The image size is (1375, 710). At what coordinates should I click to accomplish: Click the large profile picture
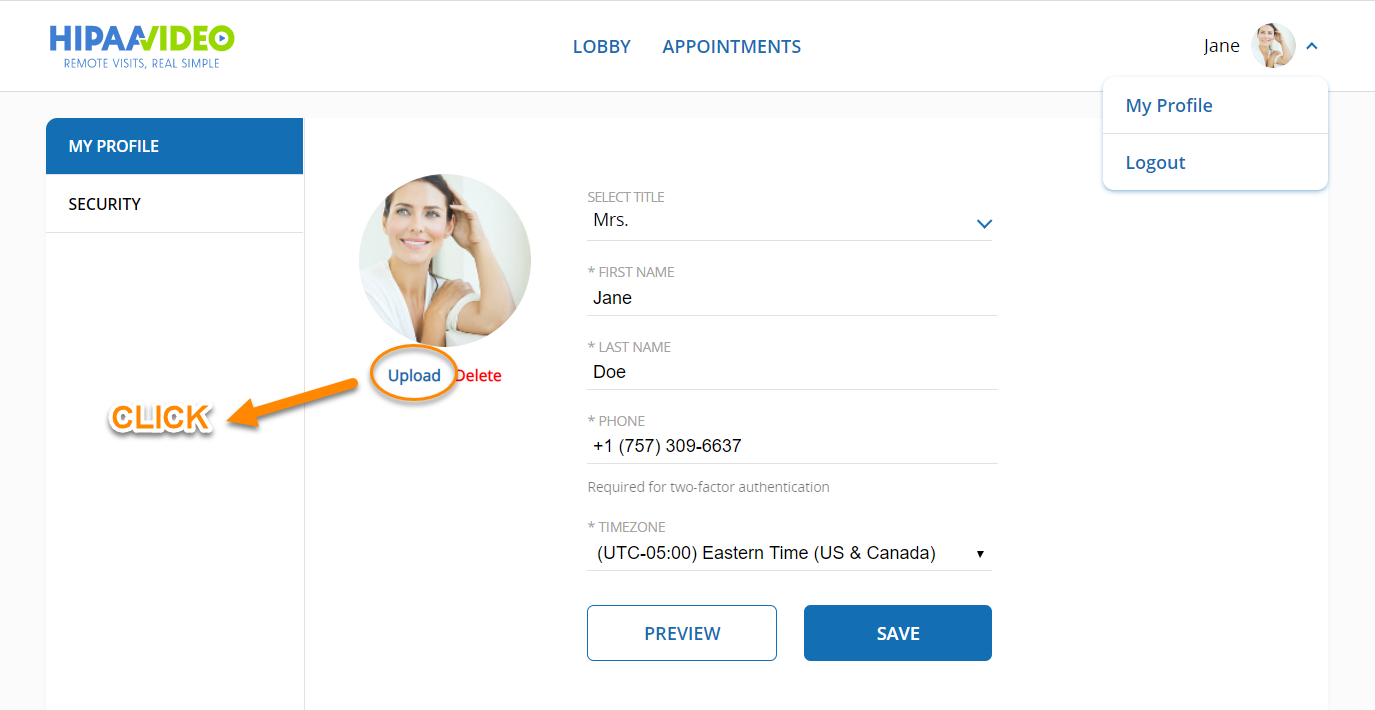coord(445,260)
